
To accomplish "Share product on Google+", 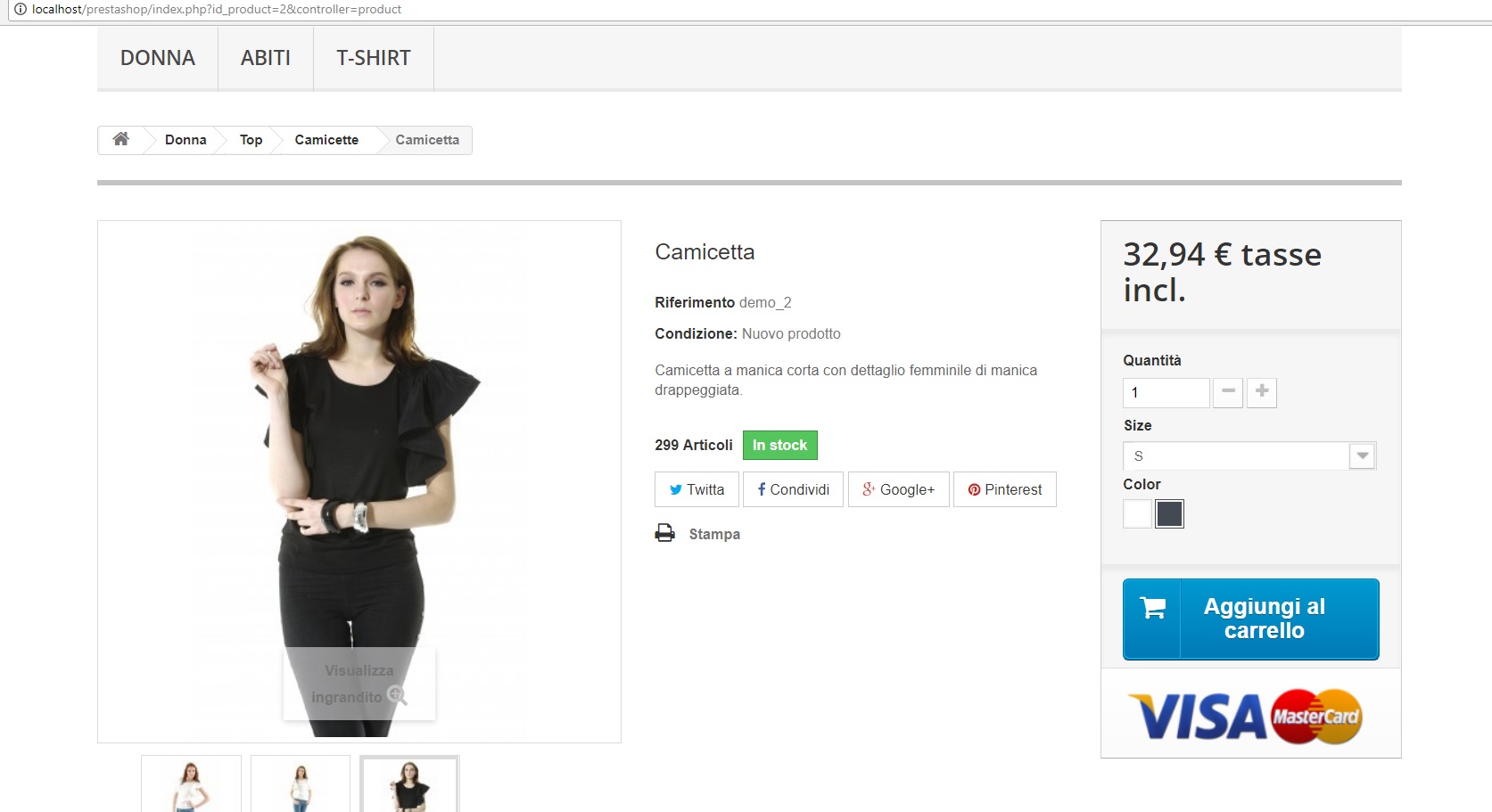I will click(x=898, y=489).
